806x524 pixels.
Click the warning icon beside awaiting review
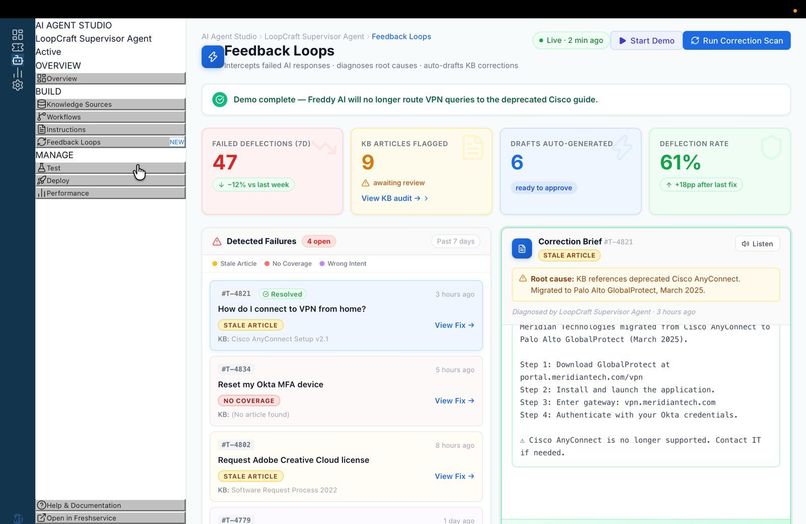(365, 183)
